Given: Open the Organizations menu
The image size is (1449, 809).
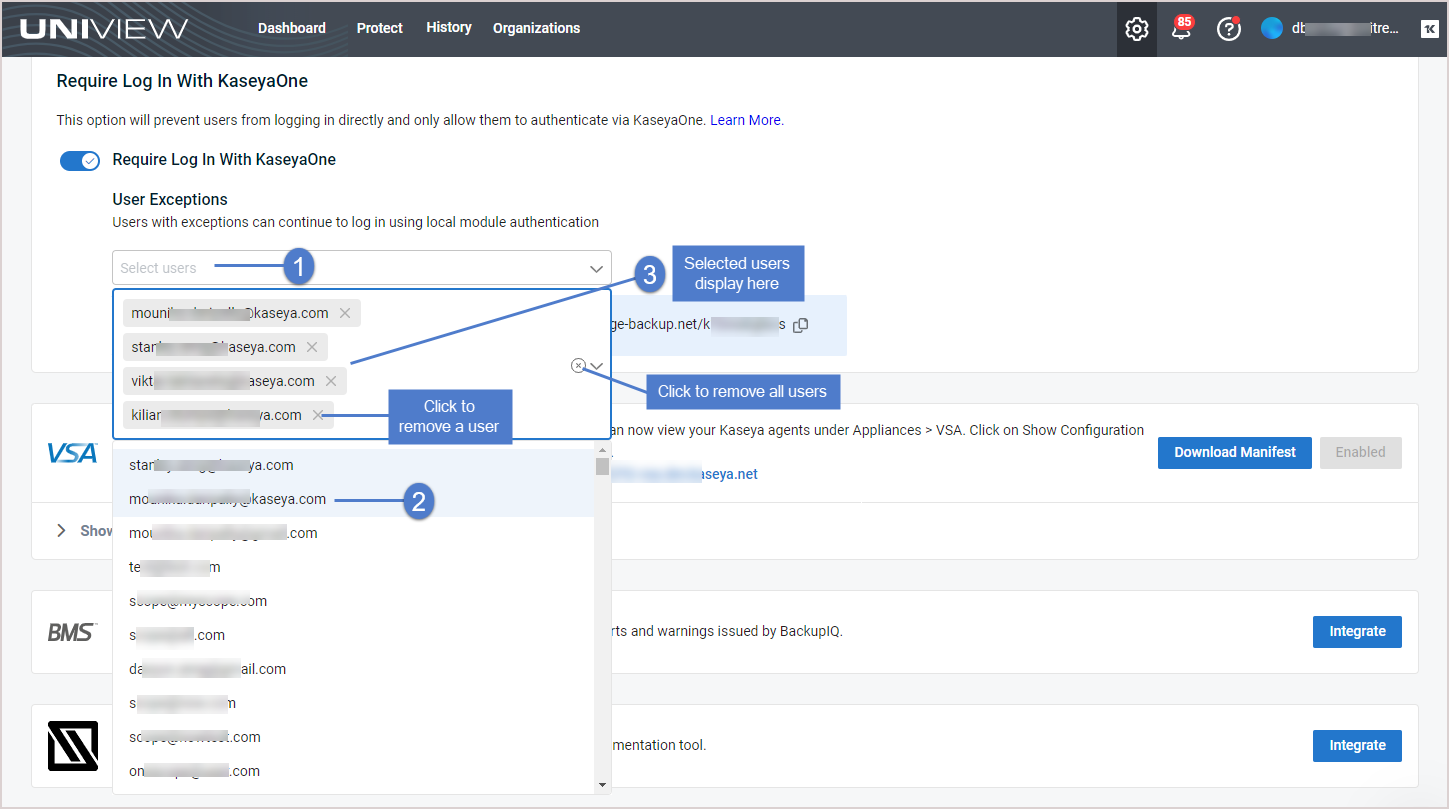Looking at the screenshot, I should 536,28.
